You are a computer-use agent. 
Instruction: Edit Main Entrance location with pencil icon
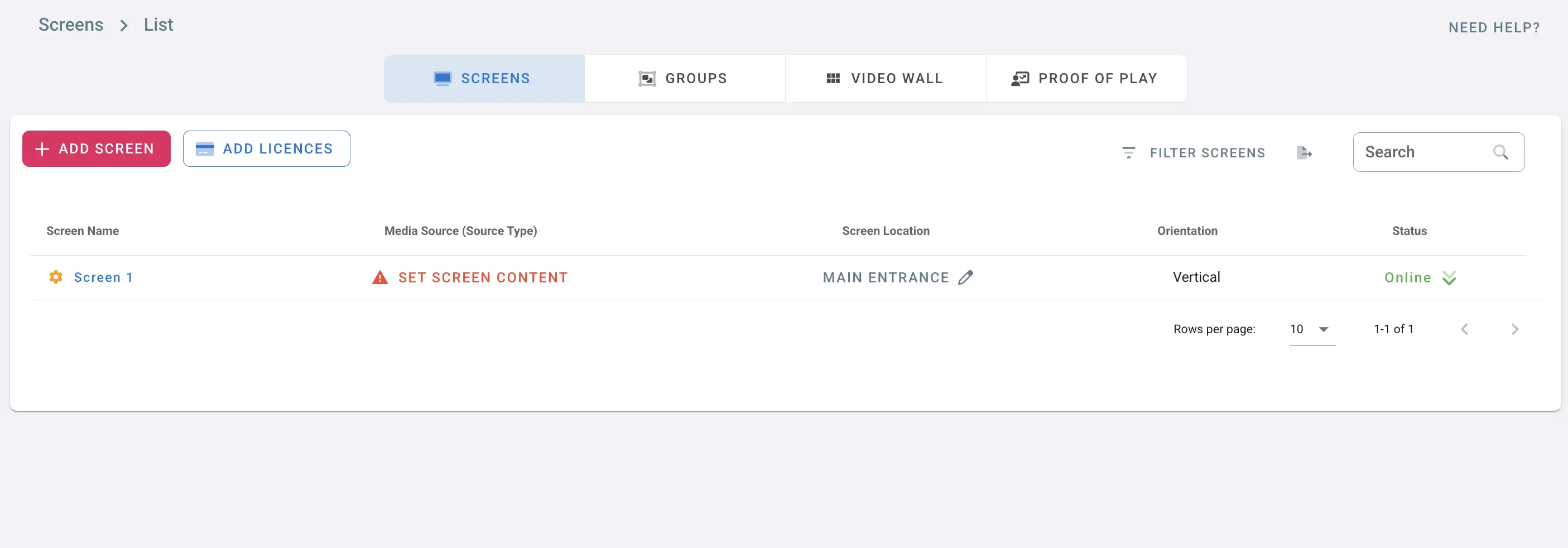[965, 278]
